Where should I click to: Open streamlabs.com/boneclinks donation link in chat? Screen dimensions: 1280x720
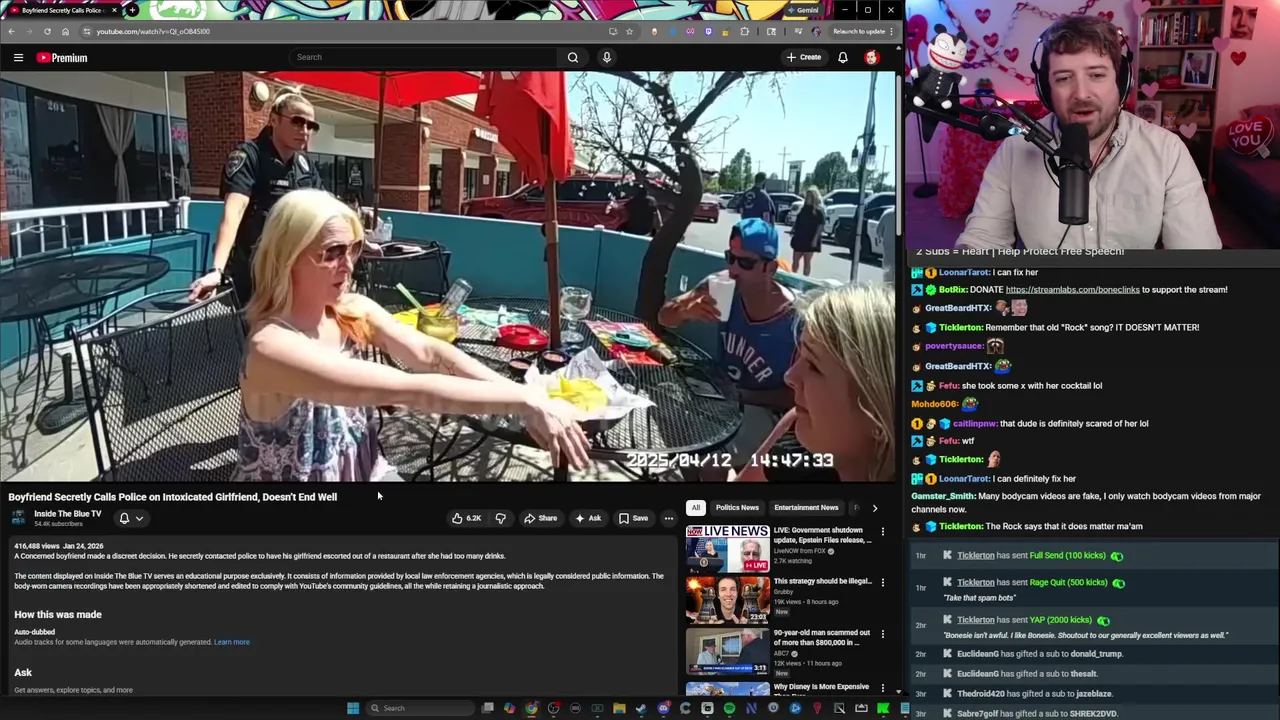pyautogui.click(x=1072, y=290)
